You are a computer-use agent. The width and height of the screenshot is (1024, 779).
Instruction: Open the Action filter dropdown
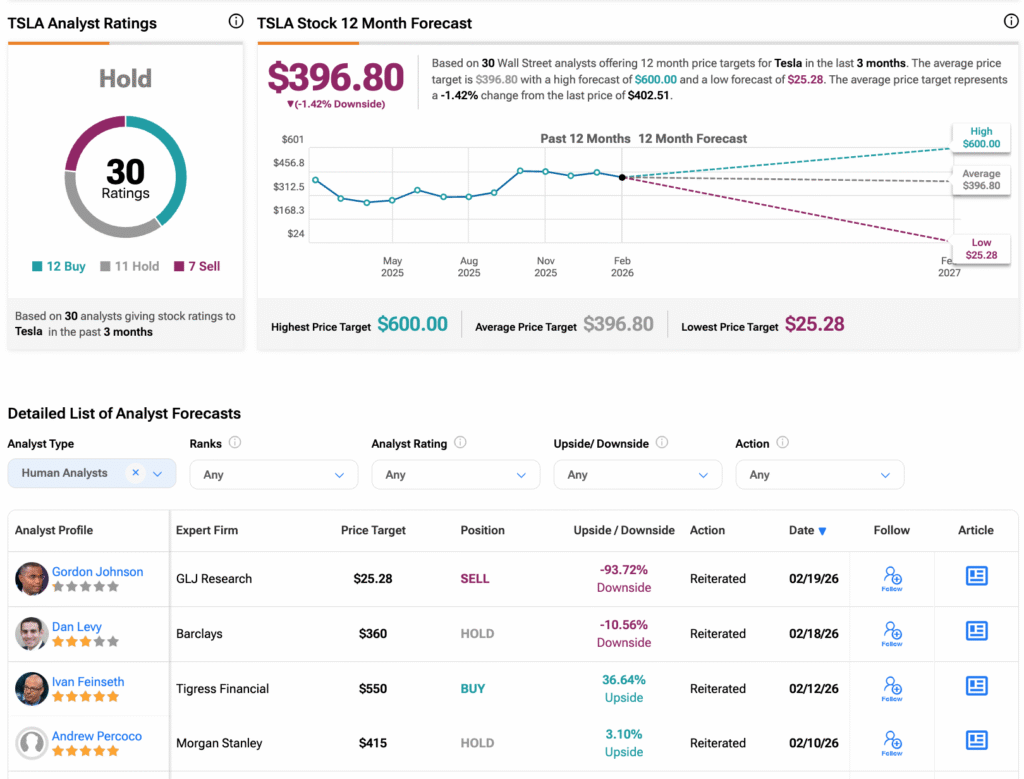tap(819, 475)
